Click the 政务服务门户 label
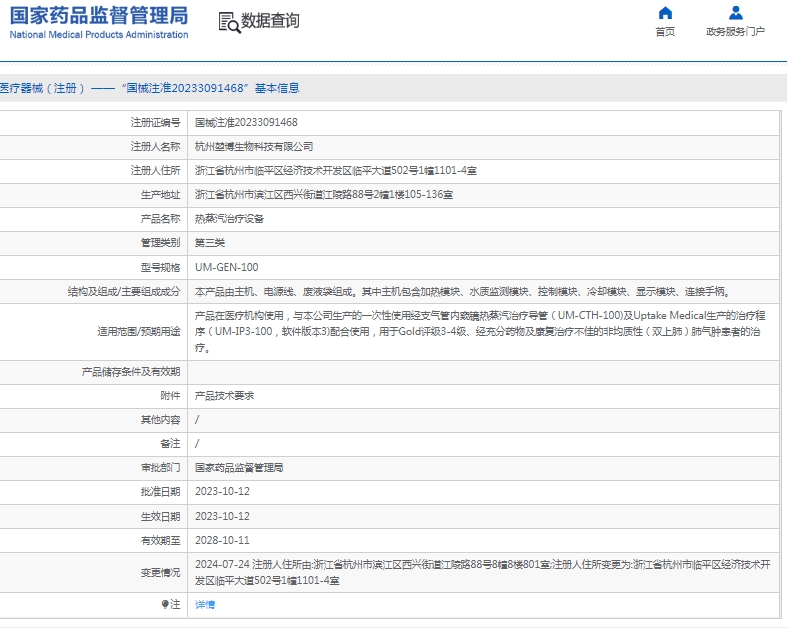Screen dimensions: 787x637 735,32
